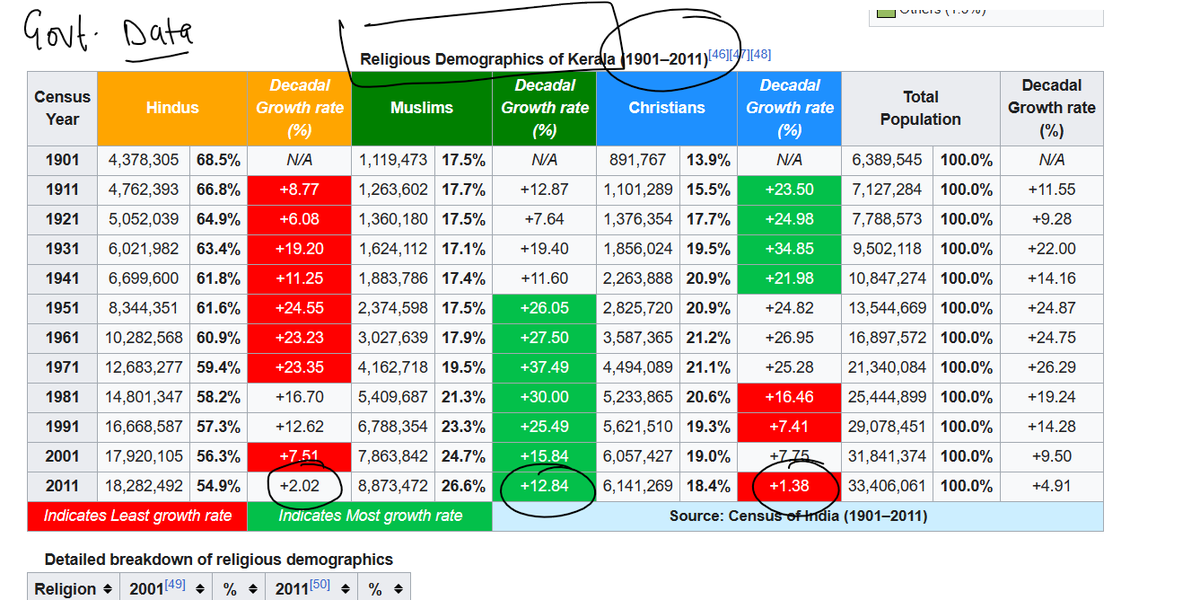Select the 1951 census year row header
The image size is (1200, 600).
[x=62, y=308]
